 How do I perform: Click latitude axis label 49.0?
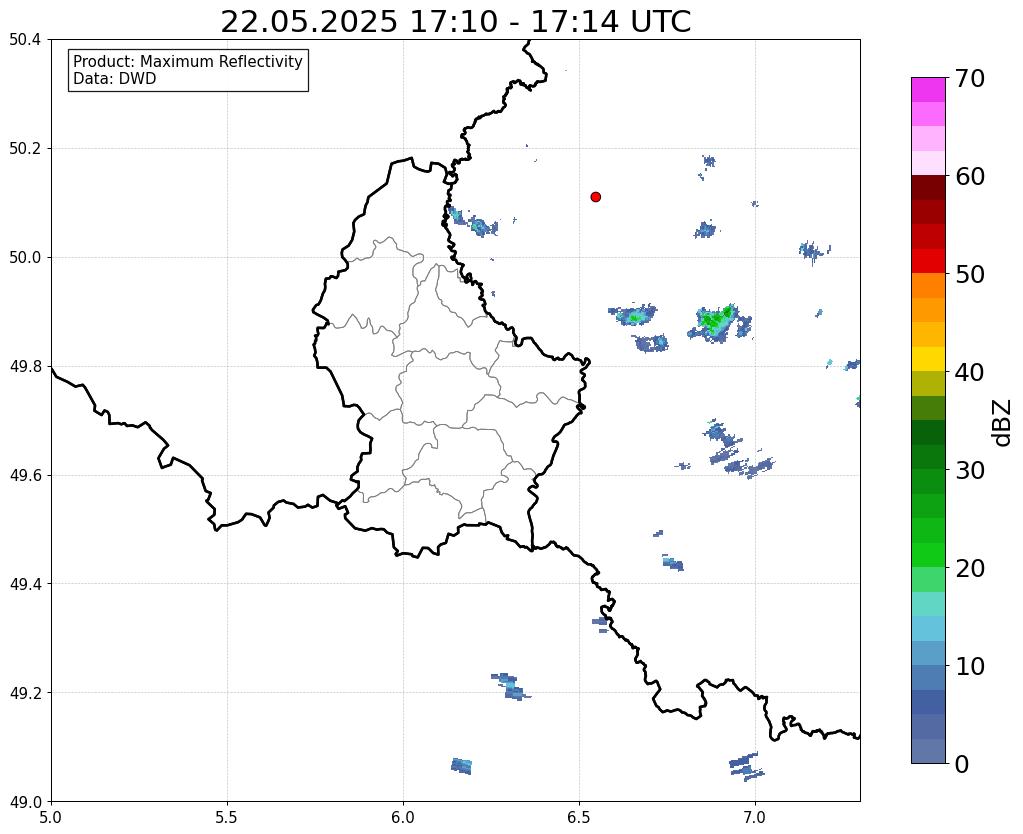point(25,802)
